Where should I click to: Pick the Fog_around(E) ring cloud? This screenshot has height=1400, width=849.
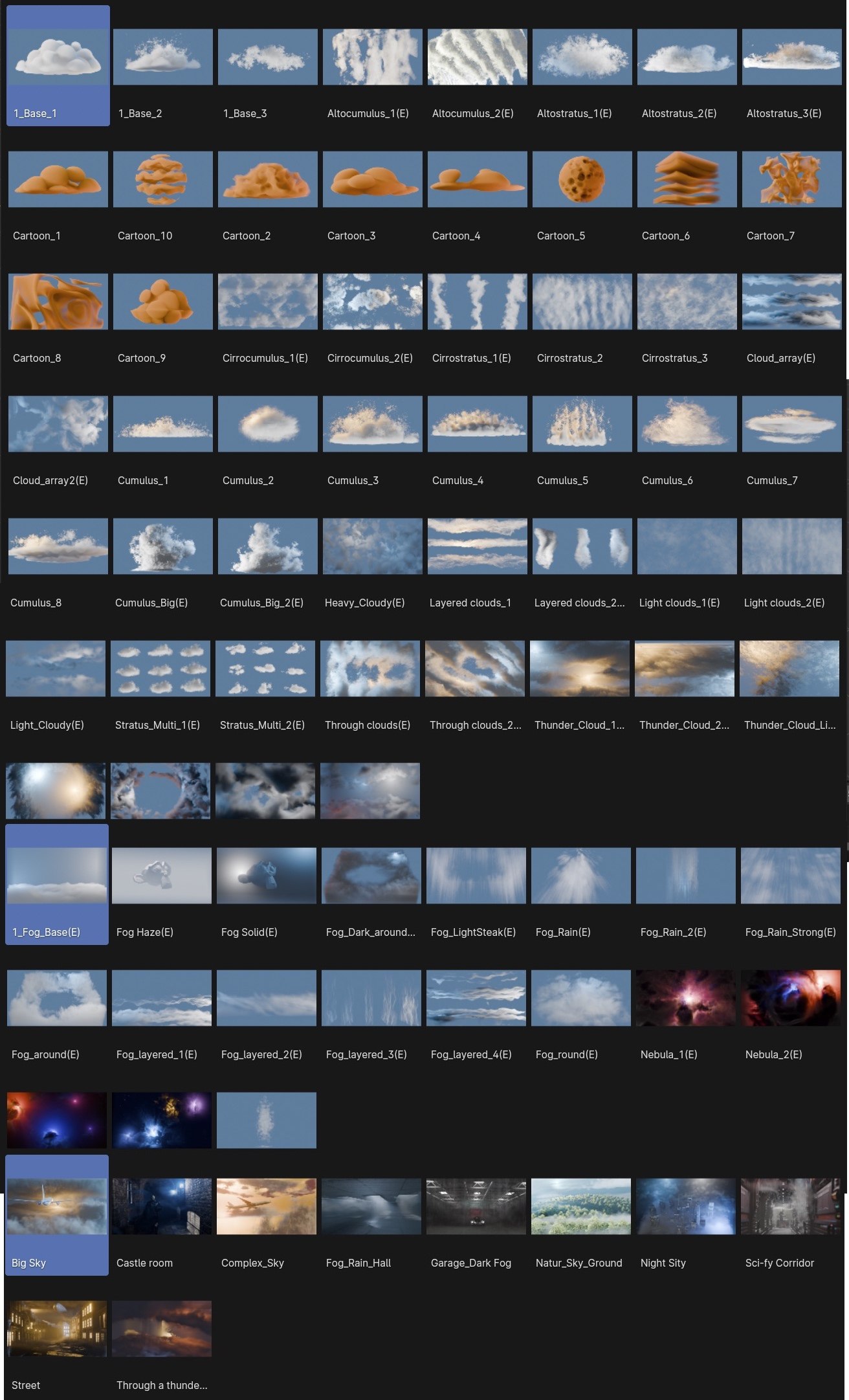[56, 998]
